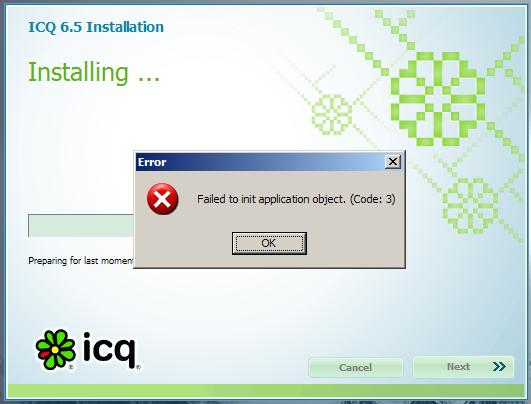Click the outlined flower graphic at lower right
The height and width of the screenshot is (404, 531).
point(470,206)
